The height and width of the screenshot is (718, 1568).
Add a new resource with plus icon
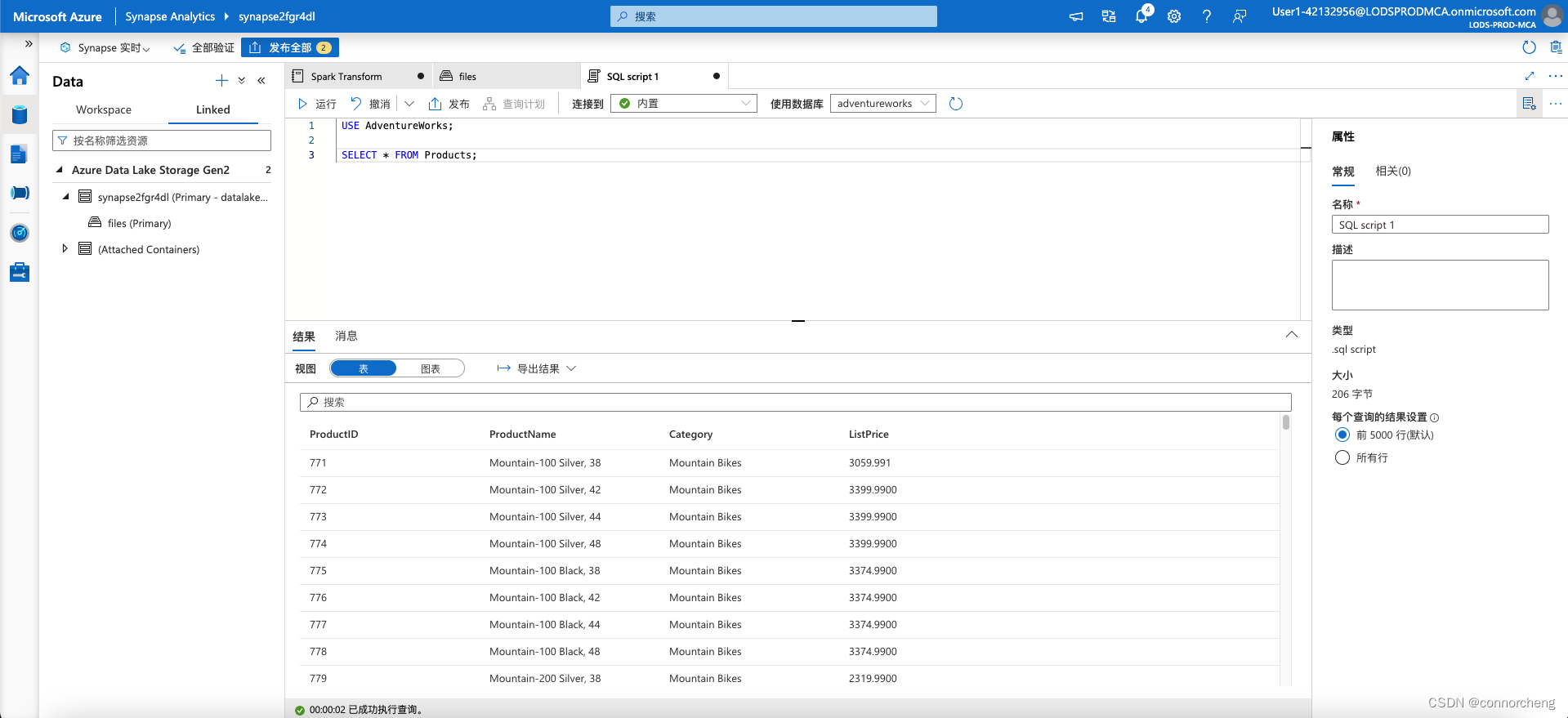point(221,80)
